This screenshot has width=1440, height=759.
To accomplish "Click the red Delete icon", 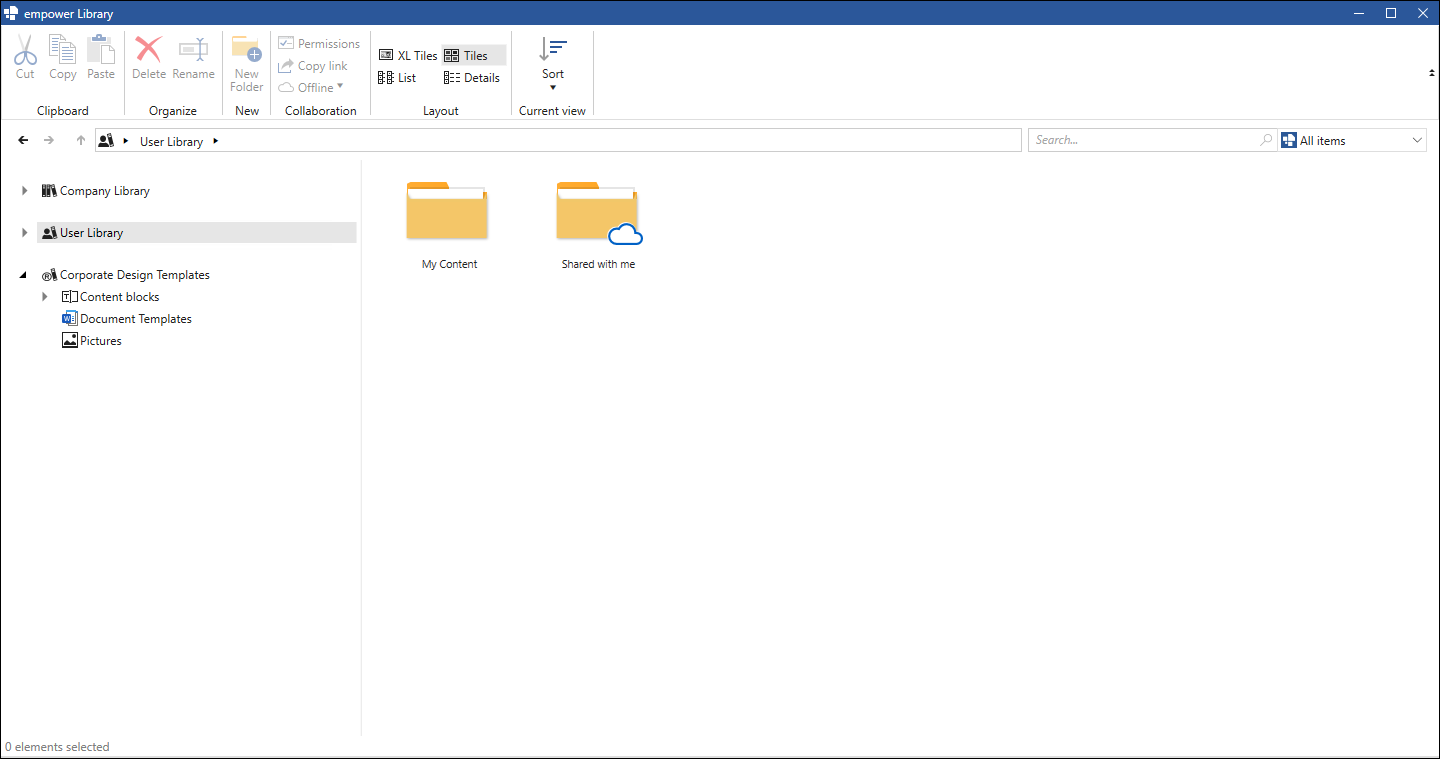I will (149, 49).
